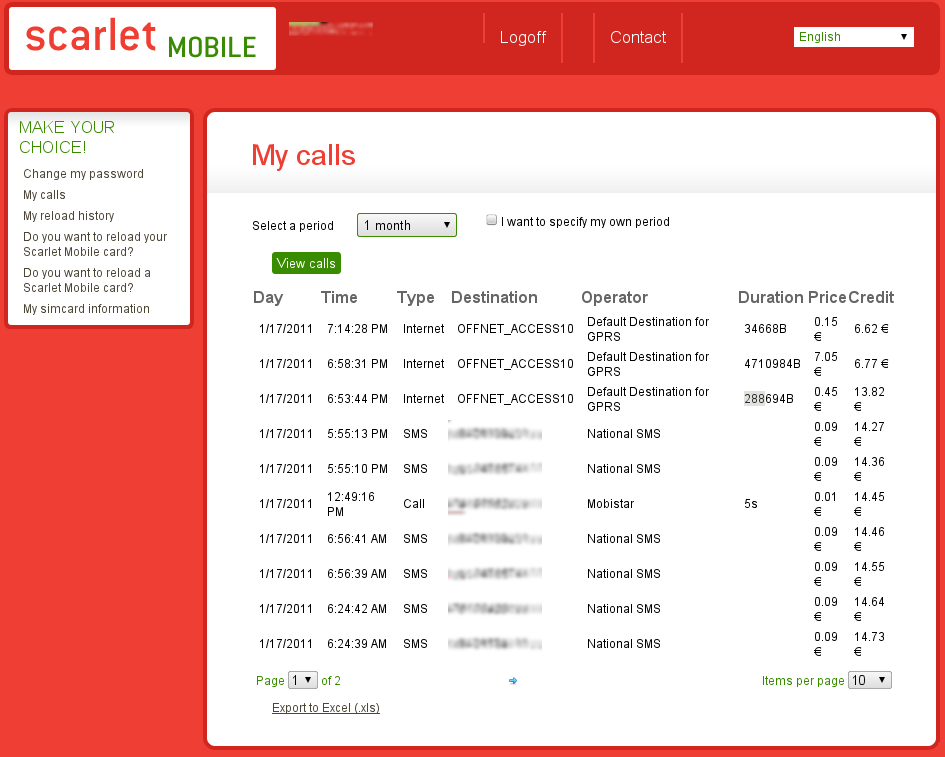
Task: Open Change my password link
Action: 83,174
